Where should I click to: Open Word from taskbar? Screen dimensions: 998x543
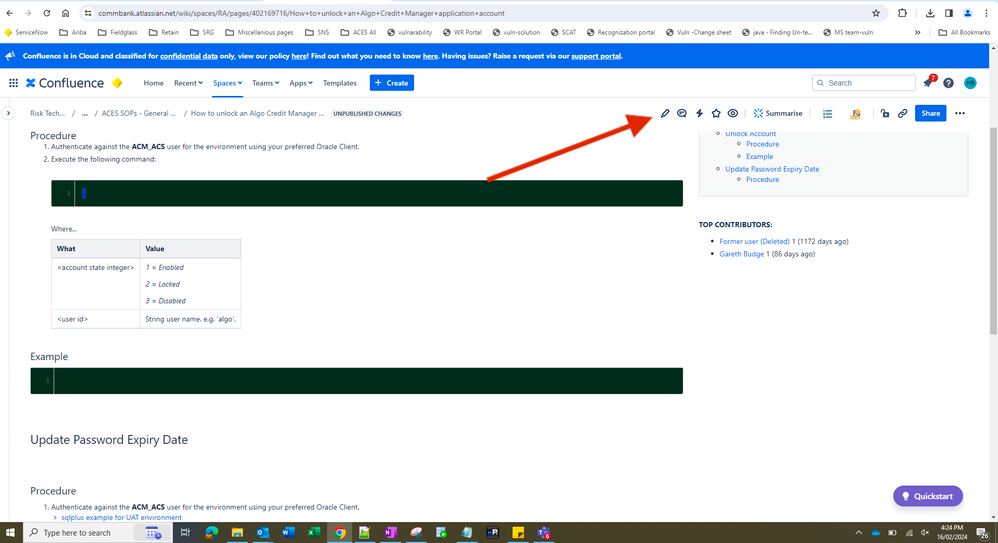[x=288, y=532]
